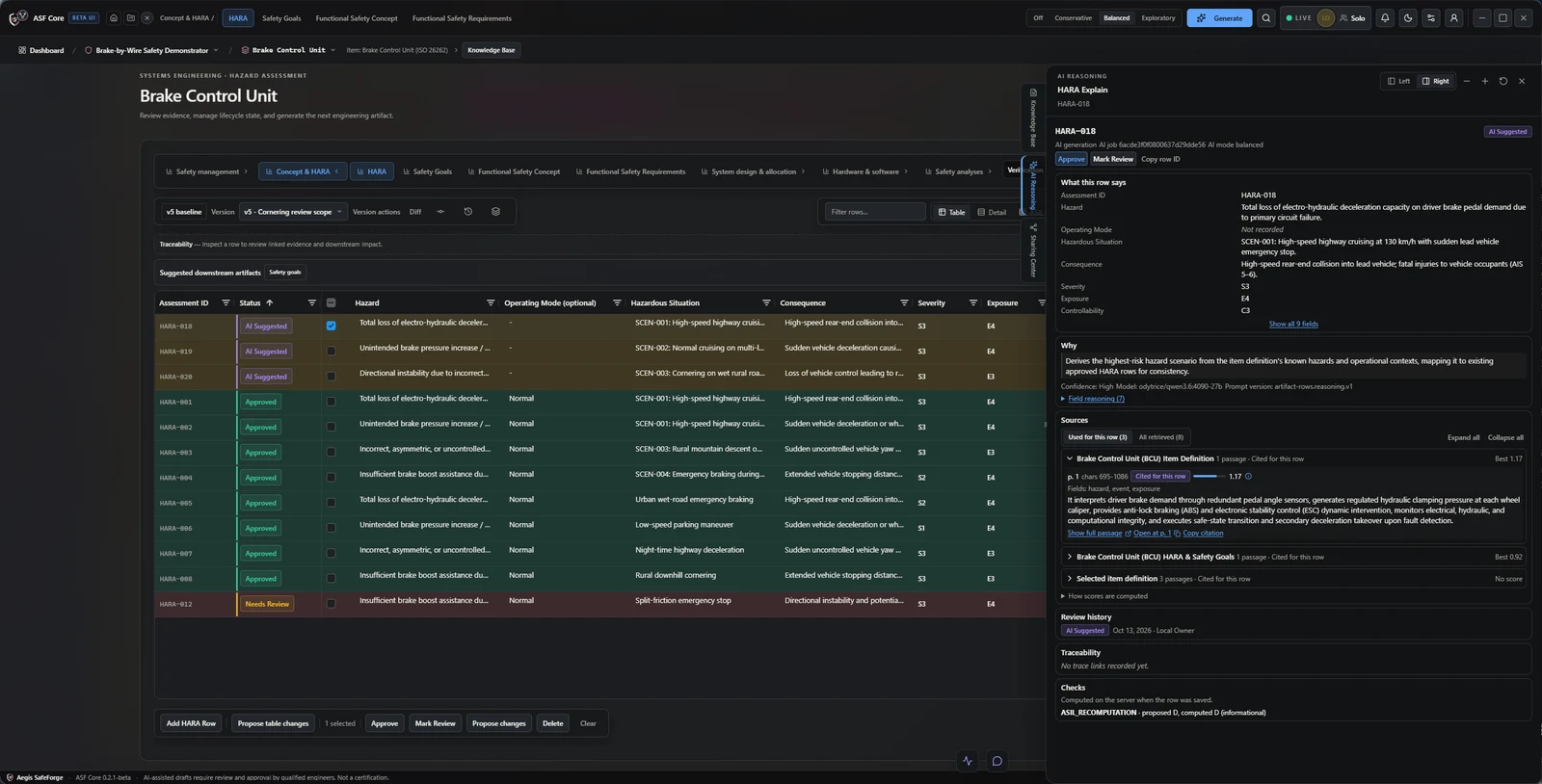Open Assessment ID column filter icon

coord(226,302)
